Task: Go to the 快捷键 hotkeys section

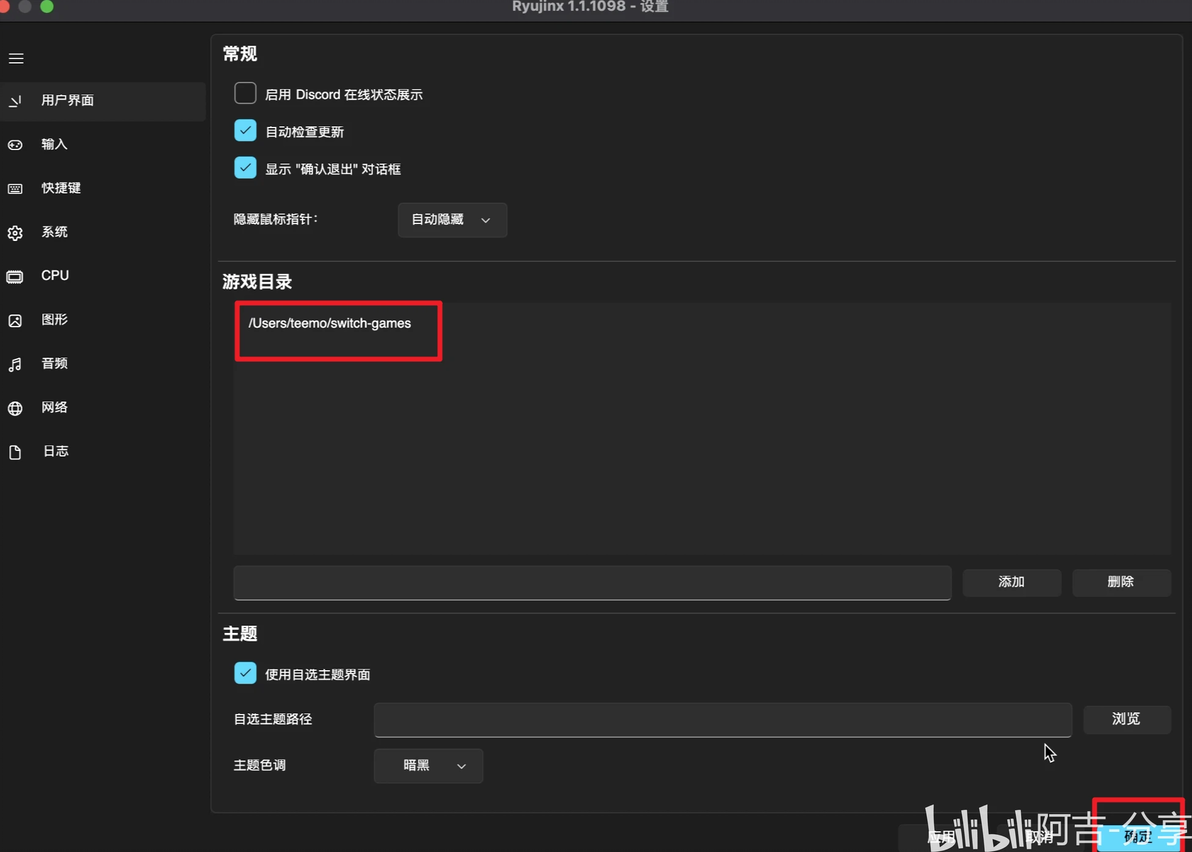Action: (x=103, y=188)
